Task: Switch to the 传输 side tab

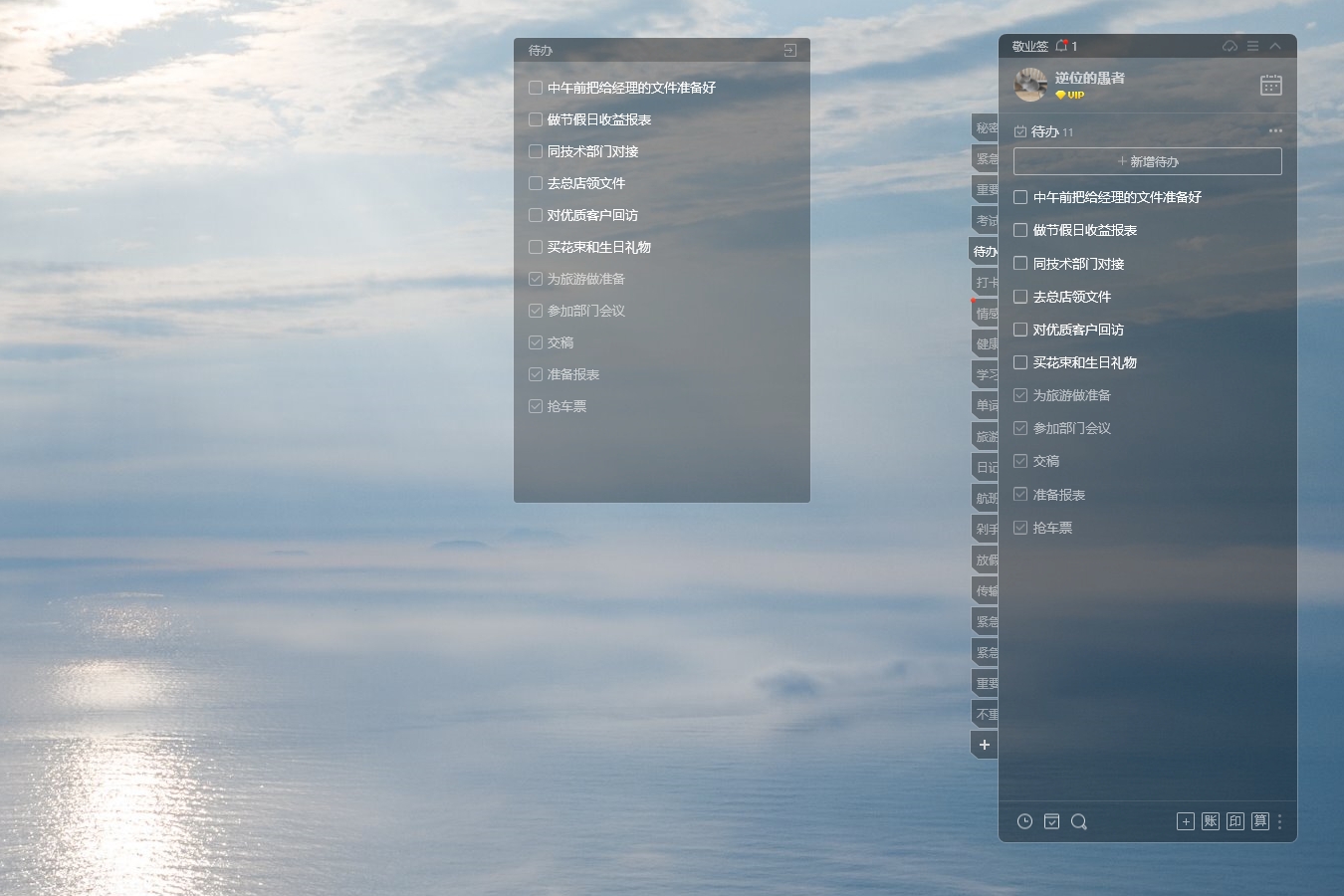Action: pyautogui.click(x=986, y=590)
